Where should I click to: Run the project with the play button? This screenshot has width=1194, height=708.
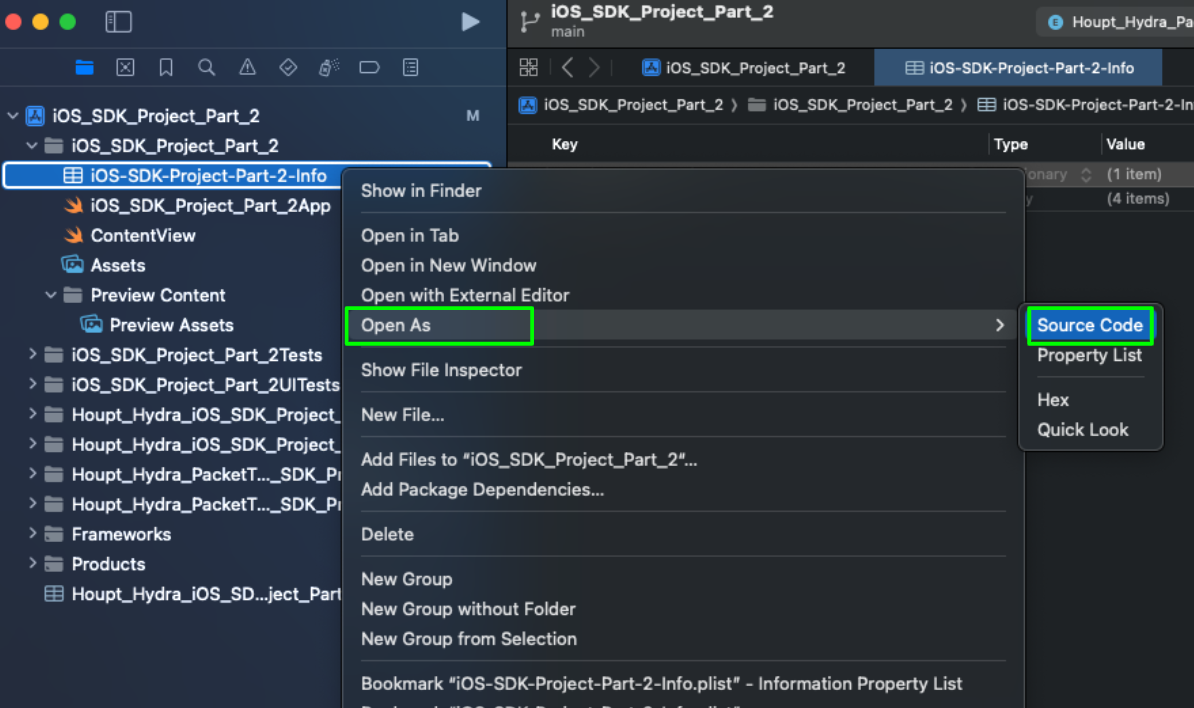471,21
